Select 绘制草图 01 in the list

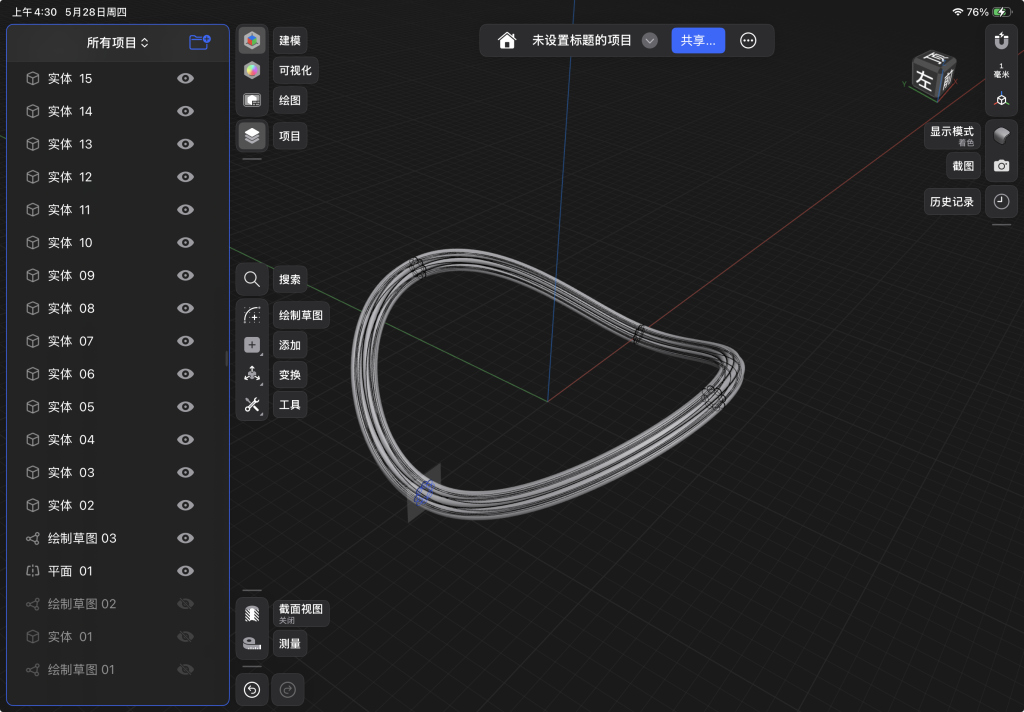(118, 670)
